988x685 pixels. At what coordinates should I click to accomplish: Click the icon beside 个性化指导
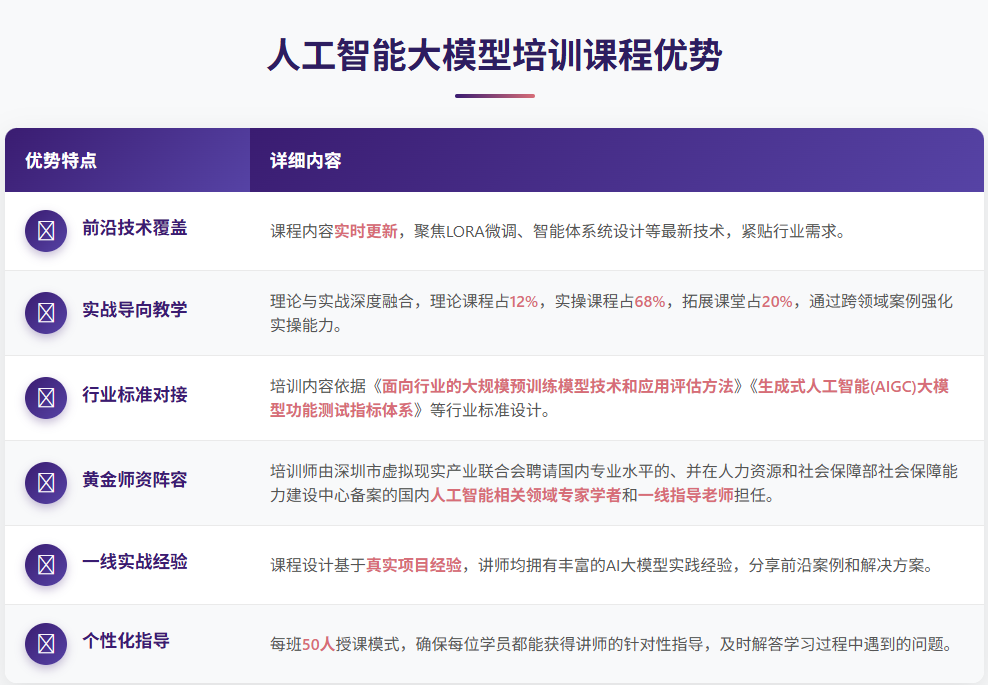point(46,643)
